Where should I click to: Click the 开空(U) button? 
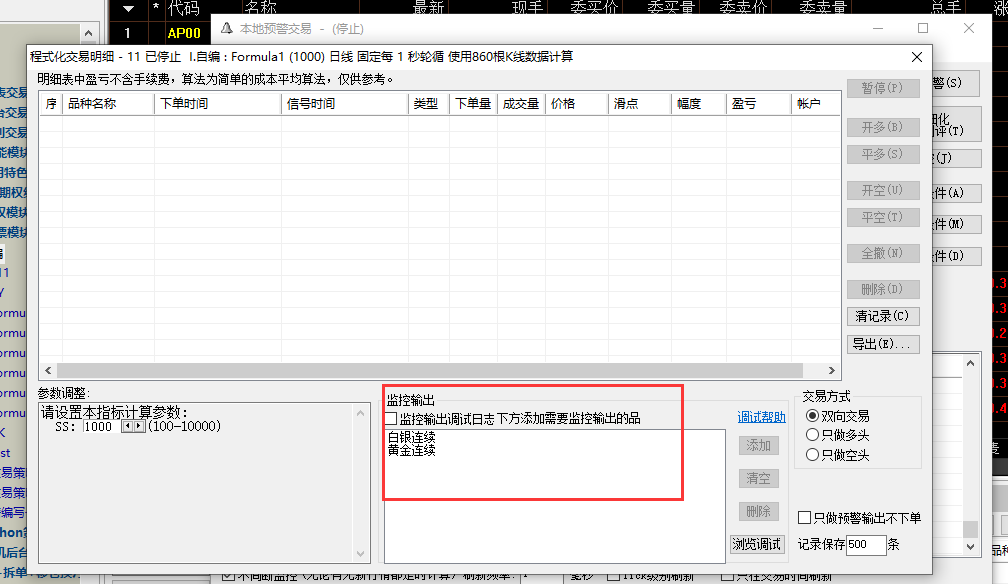pos(883,190)
